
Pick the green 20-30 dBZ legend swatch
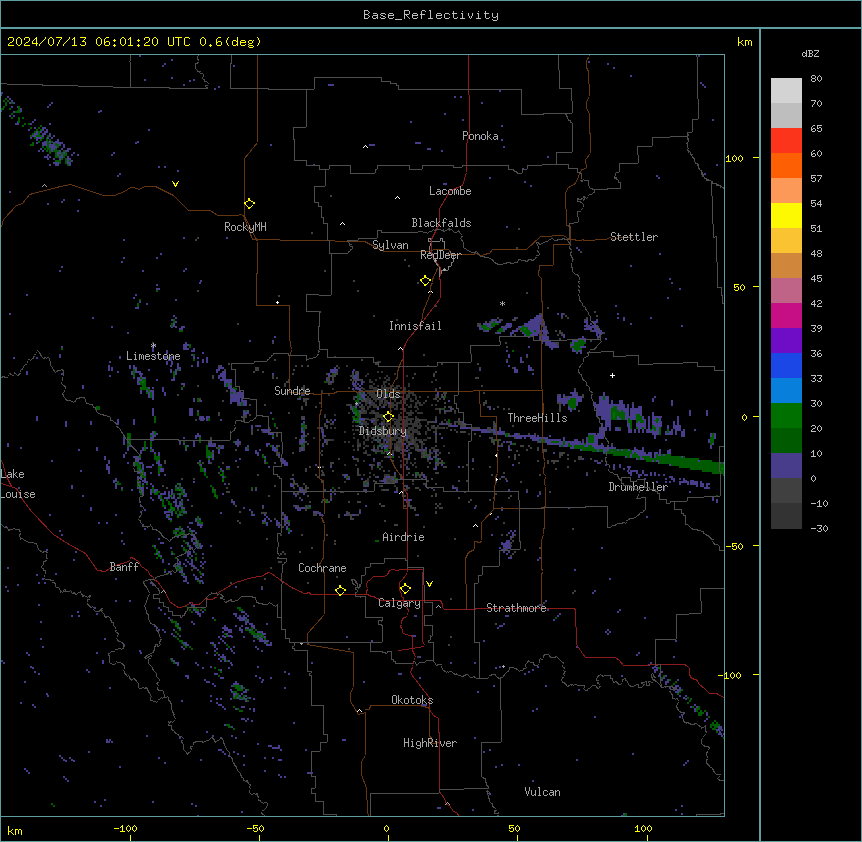(x=786, y=416)
